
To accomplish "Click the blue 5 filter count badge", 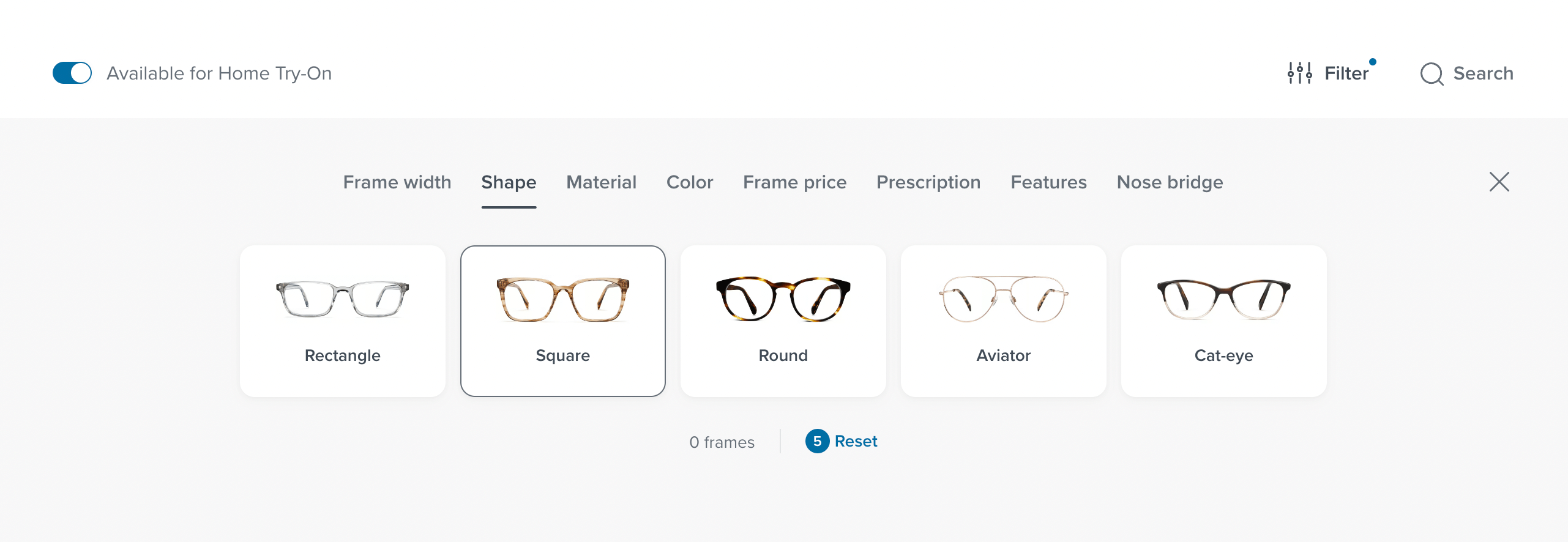I will (x=817, y=441).
